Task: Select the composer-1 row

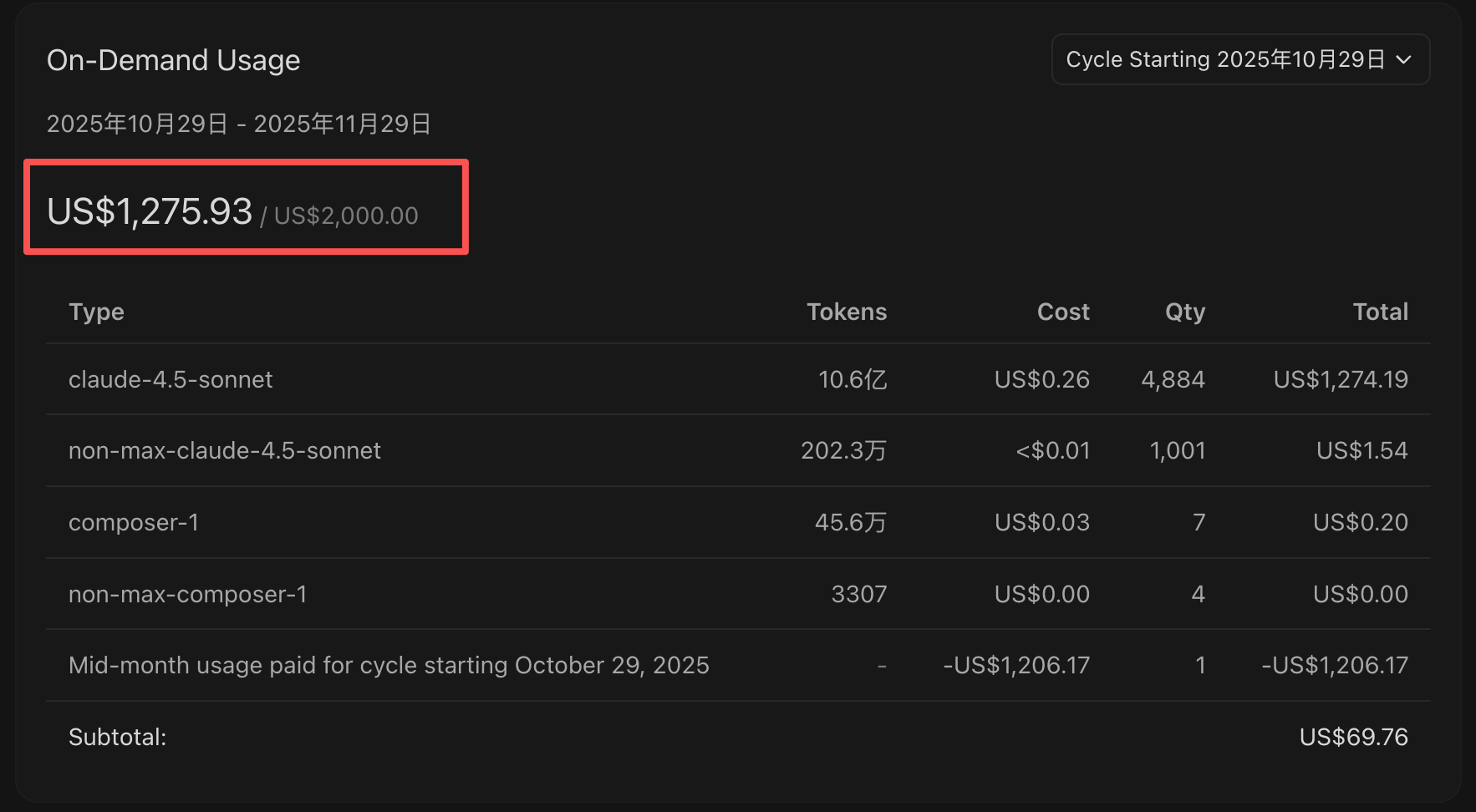Action: (x=134, y=522)
